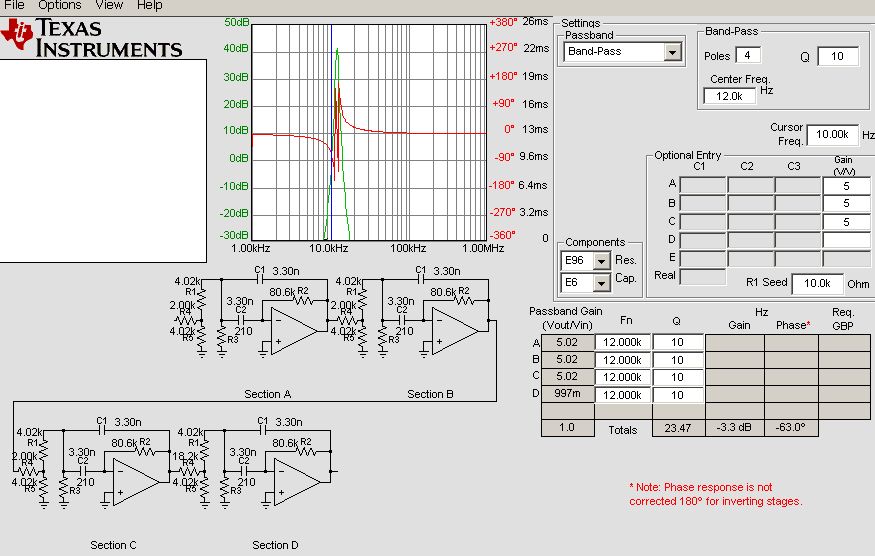Click the Q field for section D
The height and width of the screenshot is (556, 875).
click(677, 395)
